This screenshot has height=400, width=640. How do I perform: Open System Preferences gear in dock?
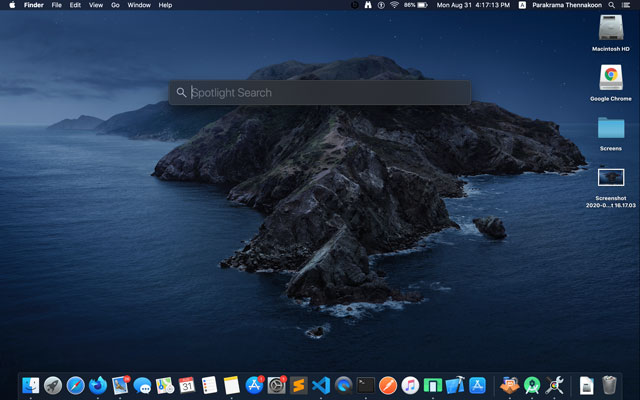[276, 385]
